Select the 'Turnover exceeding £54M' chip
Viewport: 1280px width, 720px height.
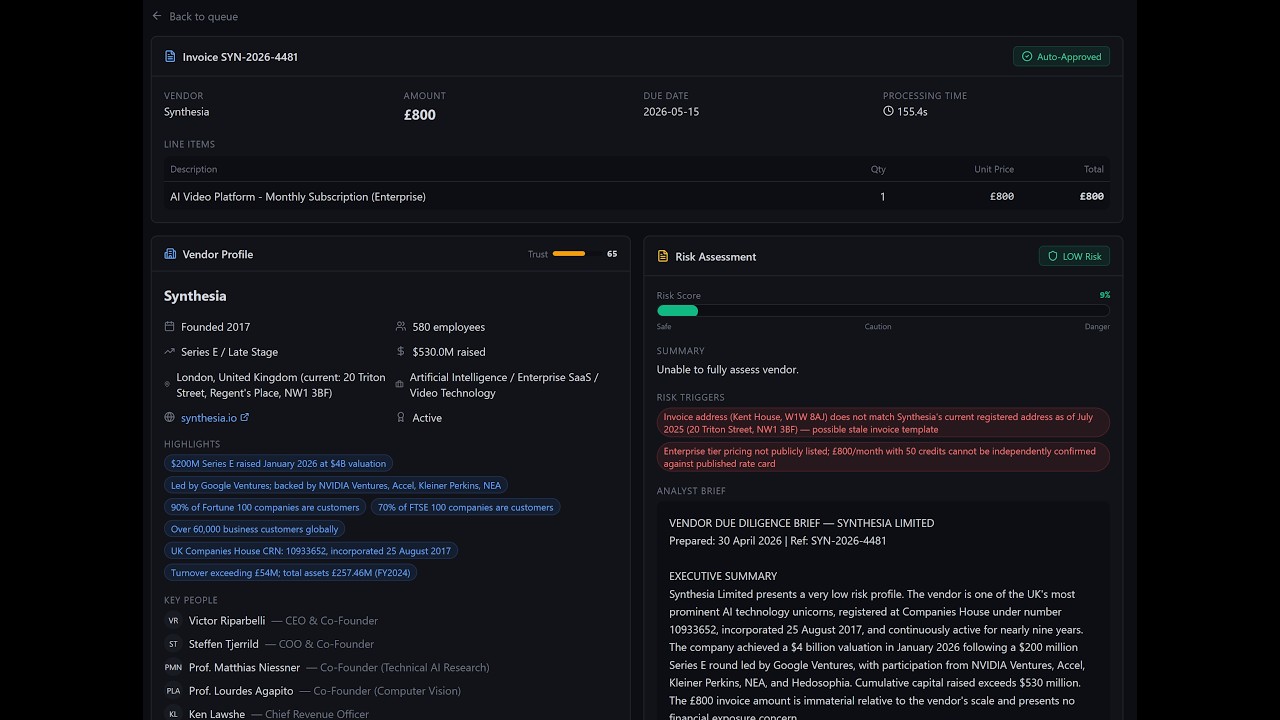(291, 573)
